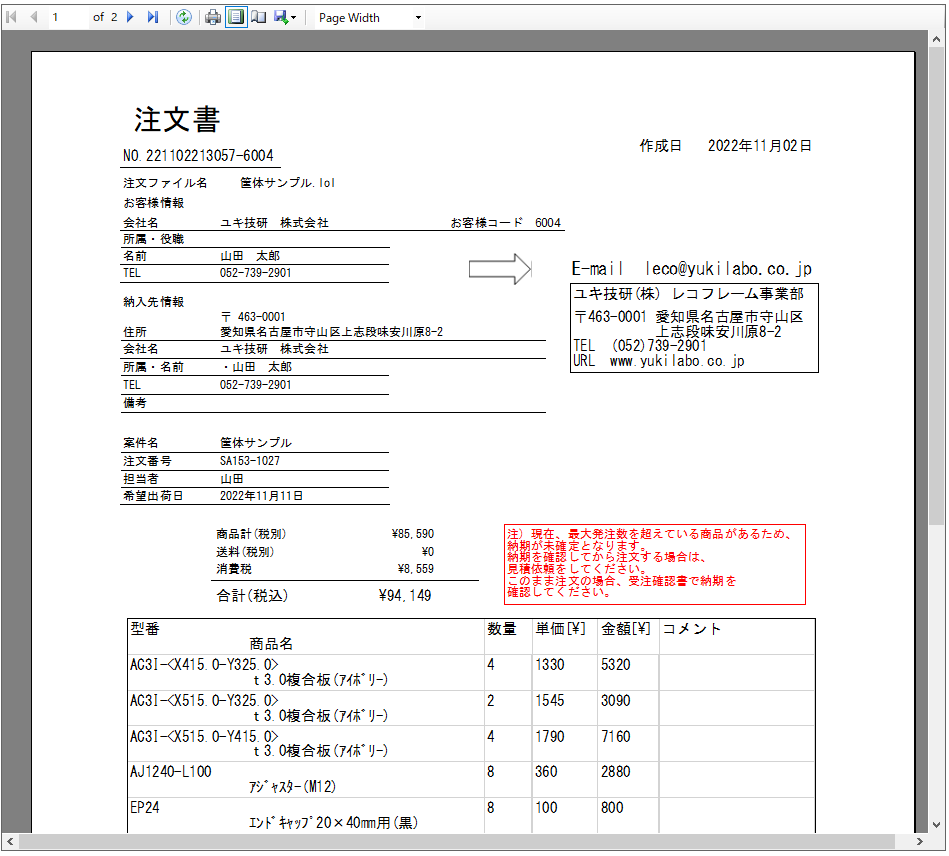Click the total amount ¥94,149
The height and width of the screenshot is (856, 949).
pyautogui.click(x=405, y=596)
